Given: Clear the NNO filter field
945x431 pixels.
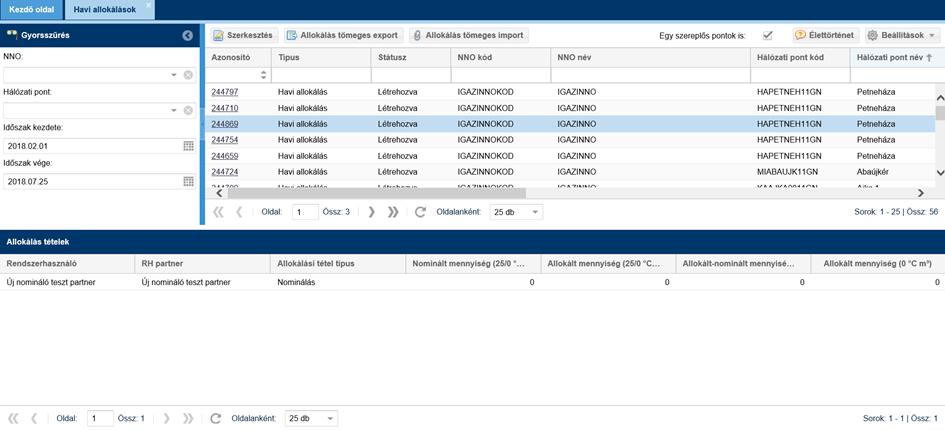Looking at the screenshot, I should click(188, 75).
